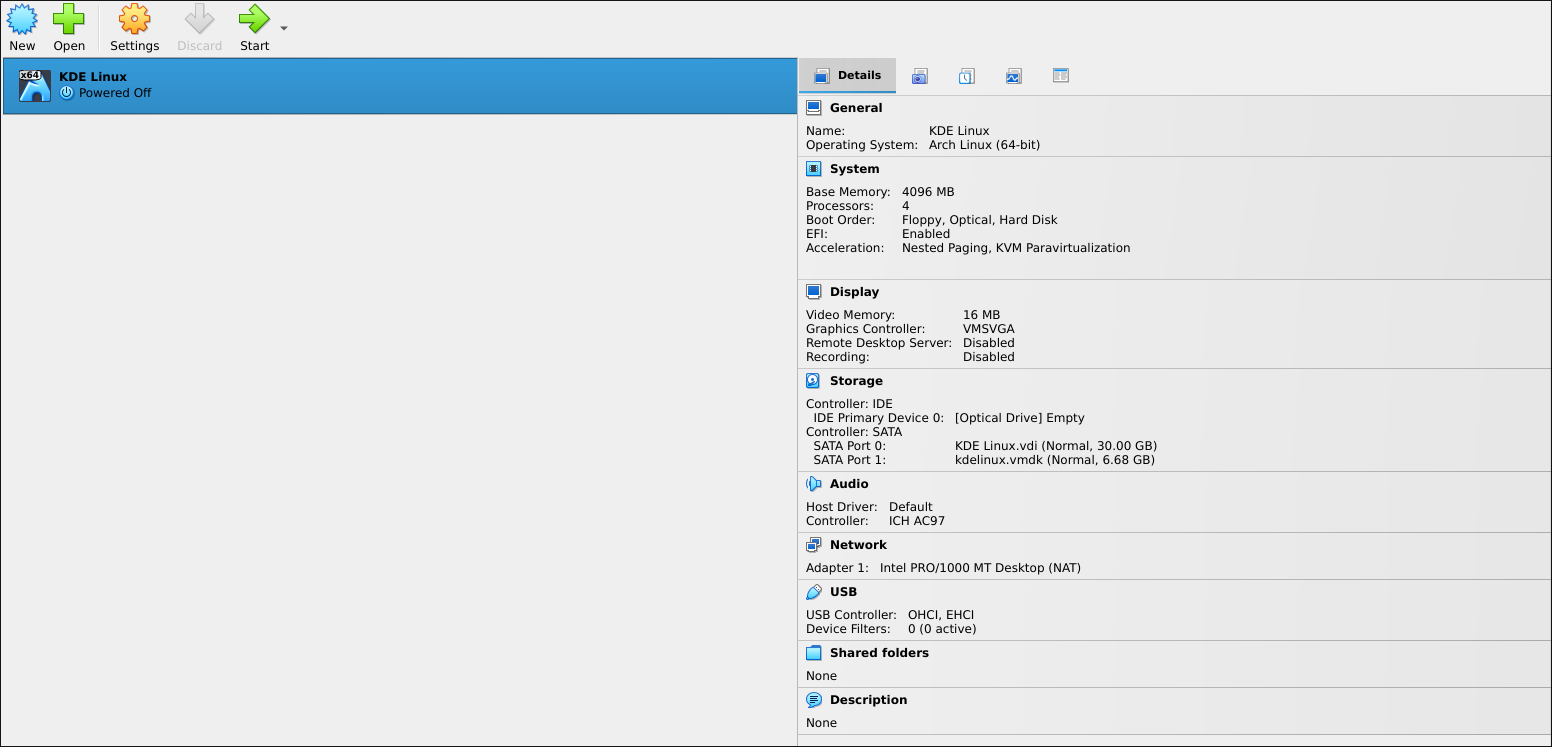Open the Logs tab clock icon
Viewport: 1552px width, 747px height.
[966, 76]
